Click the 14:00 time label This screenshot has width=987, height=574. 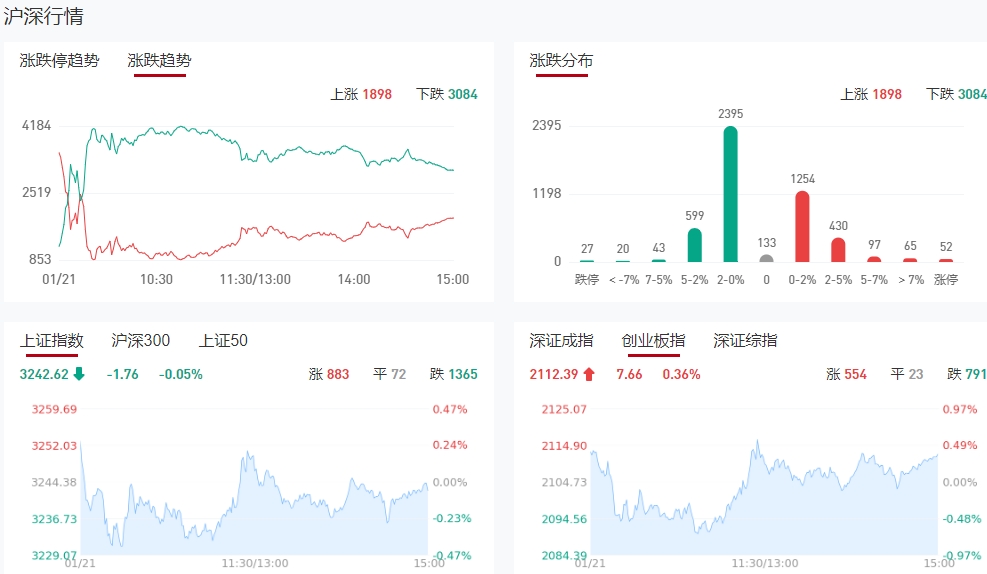(x=354, y=279)
